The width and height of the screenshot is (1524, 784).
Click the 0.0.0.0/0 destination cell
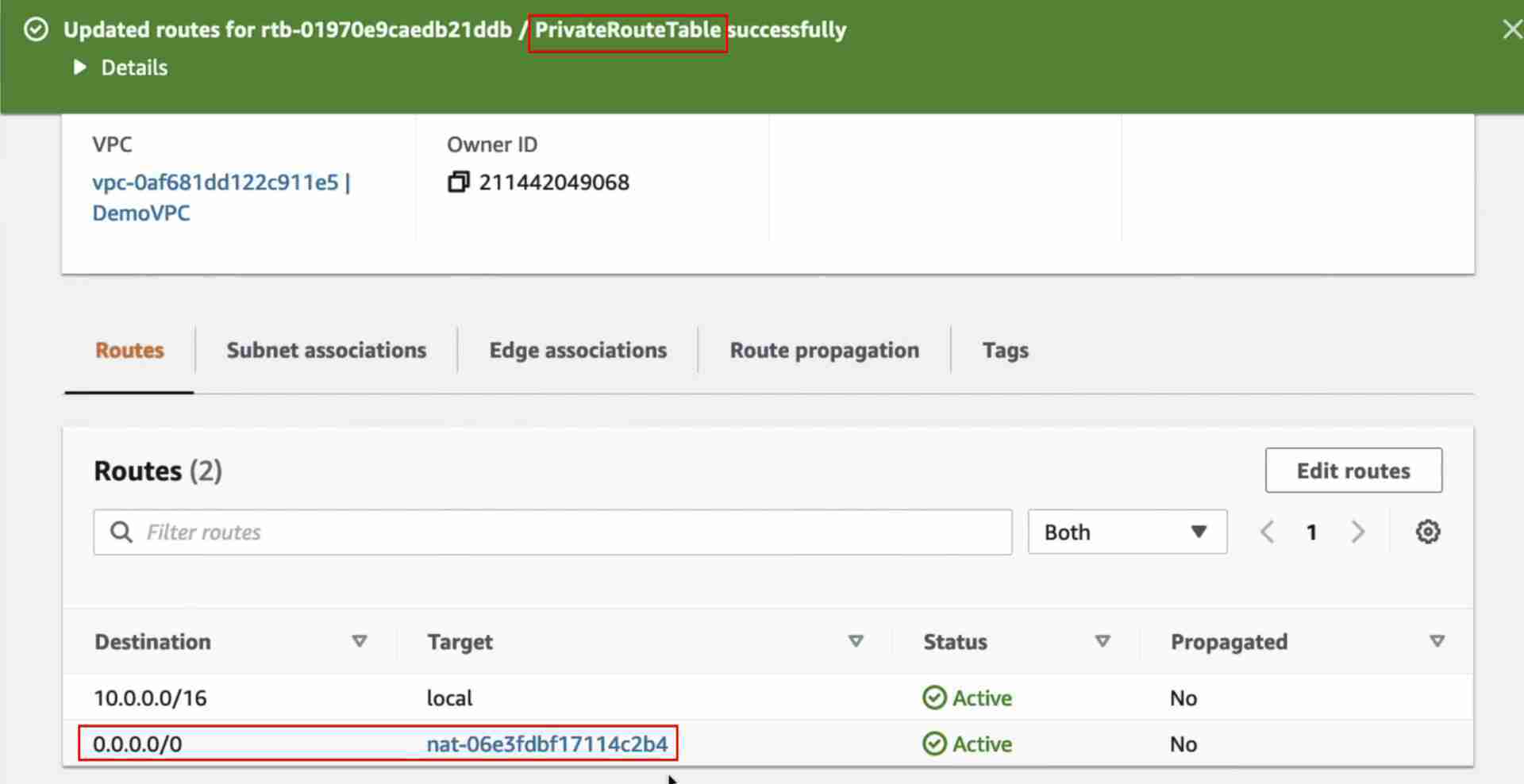137,744
